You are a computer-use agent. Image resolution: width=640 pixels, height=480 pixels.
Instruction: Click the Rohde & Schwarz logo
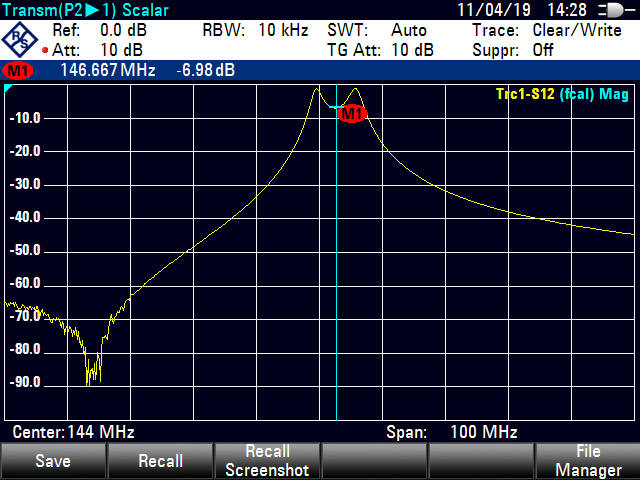click(x=21, y=39)
